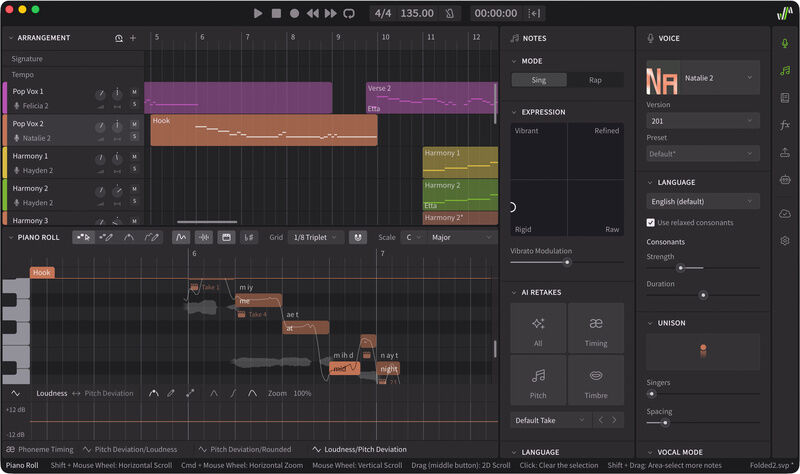Click the playhead-follow icon beside the timecode
Viewport: 800px width, 474px height.
click(534, 13)
